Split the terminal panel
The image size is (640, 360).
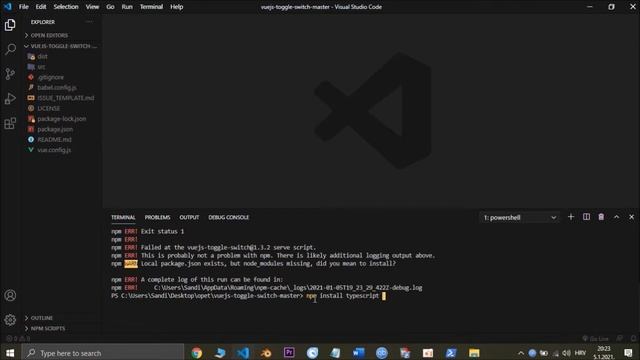tap(586, 217)
